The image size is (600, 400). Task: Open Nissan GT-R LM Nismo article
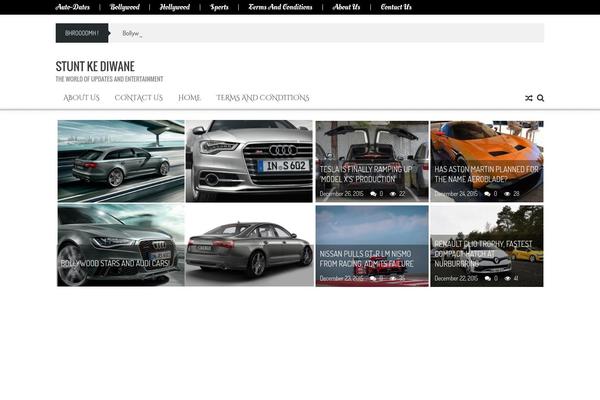click(366, 259)
